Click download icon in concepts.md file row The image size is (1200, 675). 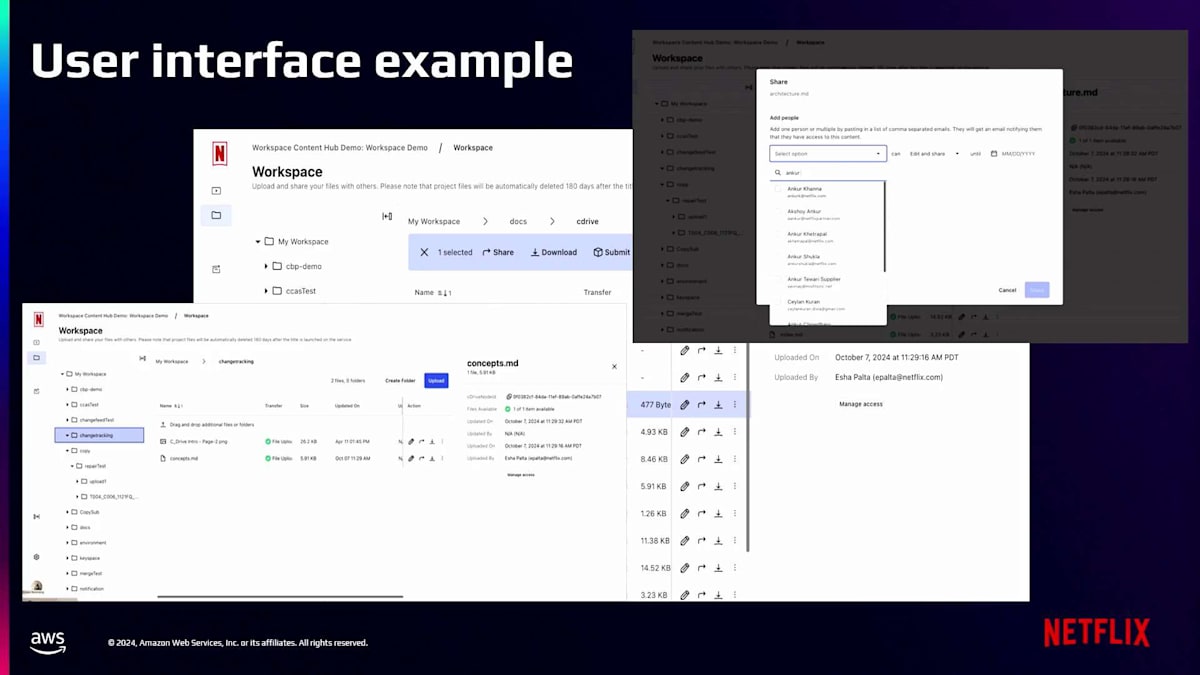(431, 458)
